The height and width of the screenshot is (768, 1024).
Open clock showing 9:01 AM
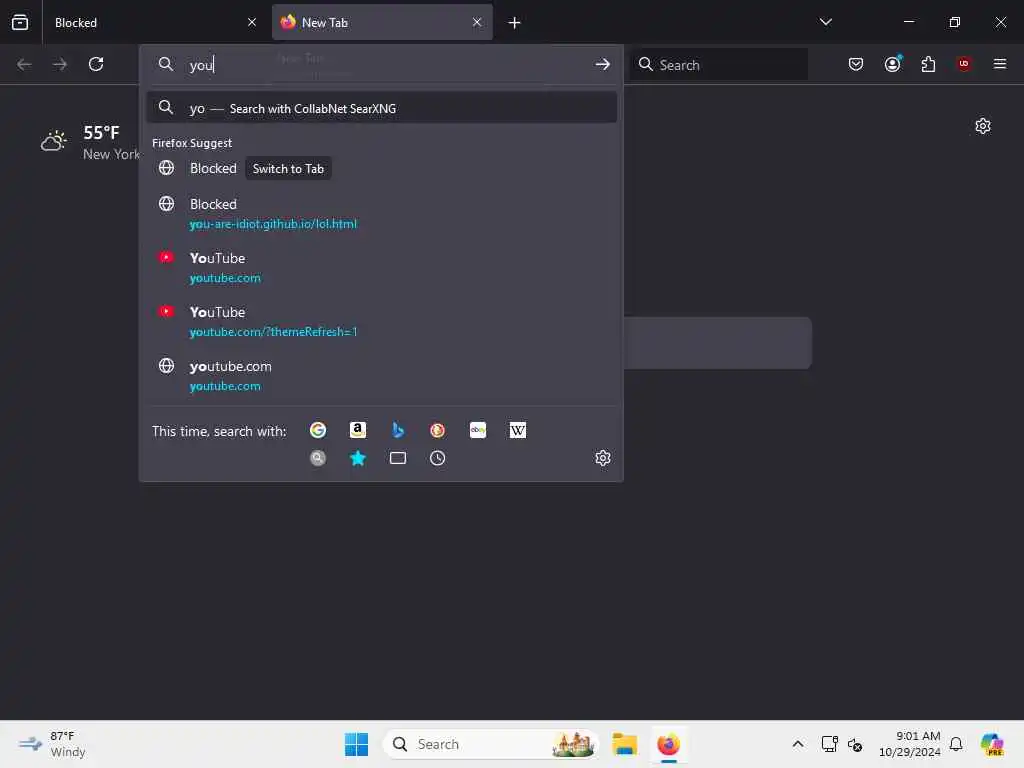[x=910, y=744]
